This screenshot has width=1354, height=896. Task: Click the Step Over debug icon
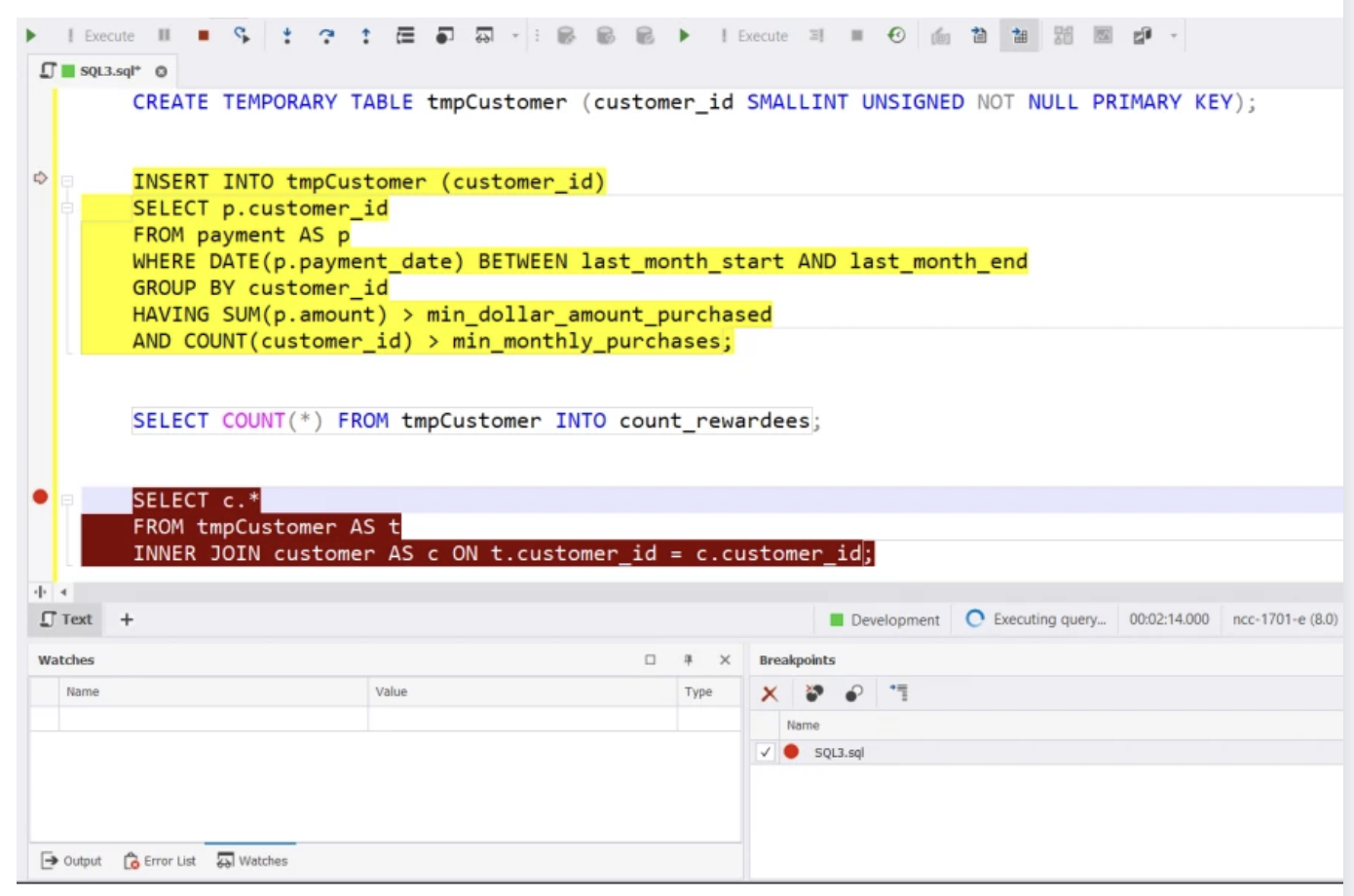[x=326, y=36]
